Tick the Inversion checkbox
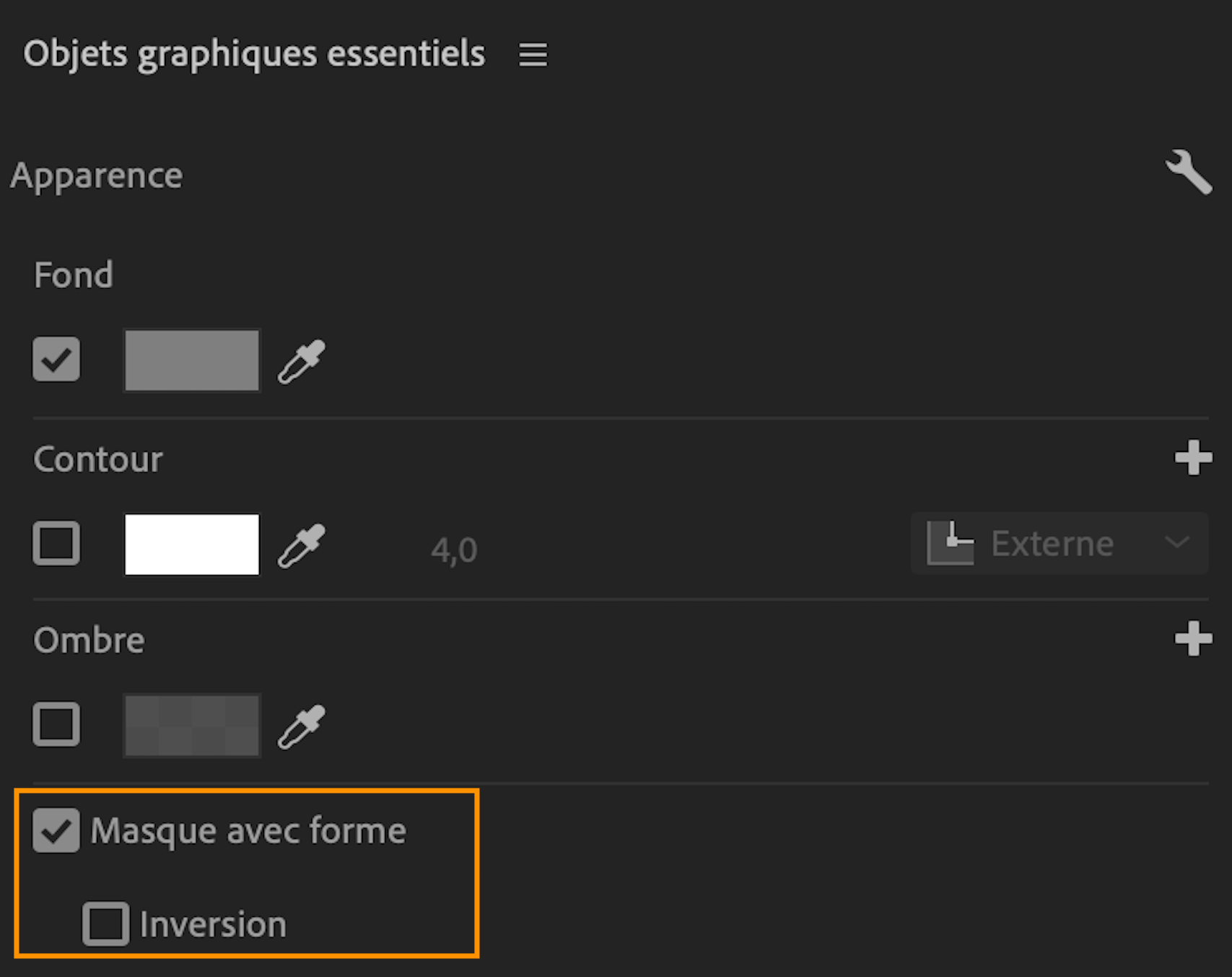1232x977 pixels. coord(105,924)
